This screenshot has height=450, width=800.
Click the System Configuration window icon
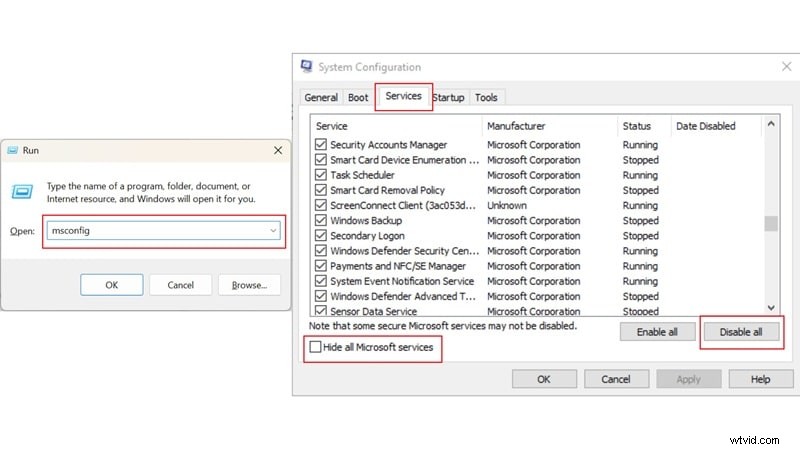coord(306,67)
